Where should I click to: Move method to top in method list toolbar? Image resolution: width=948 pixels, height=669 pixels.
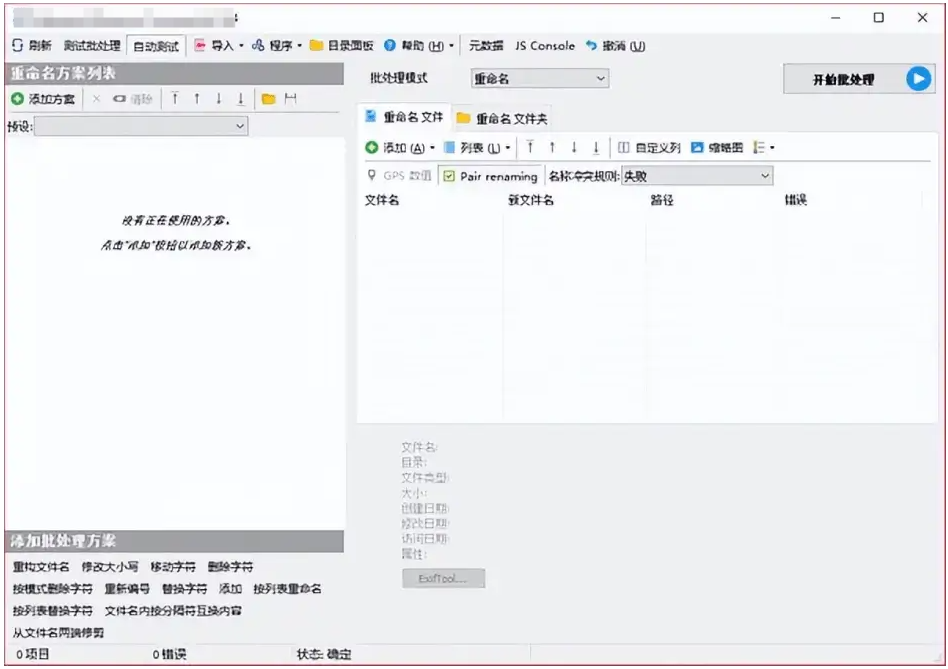175,98
